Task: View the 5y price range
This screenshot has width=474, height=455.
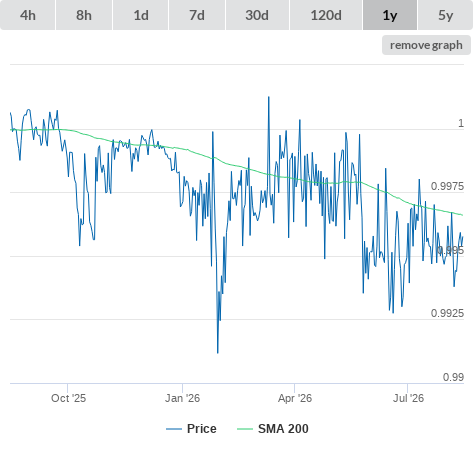Action: coord(445,15)
